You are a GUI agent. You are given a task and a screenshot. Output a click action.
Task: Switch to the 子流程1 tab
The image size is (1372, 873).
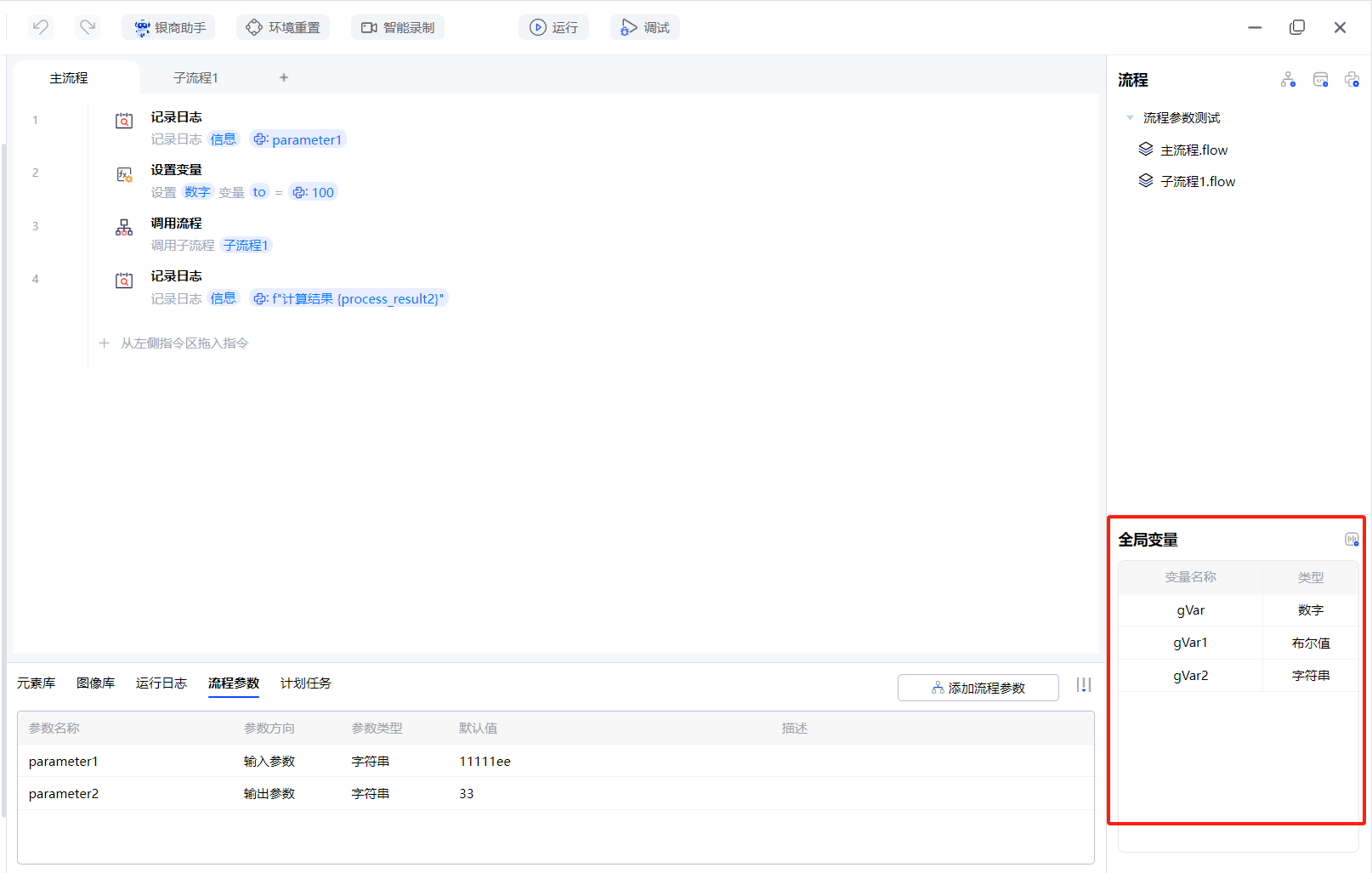point(196,77)
